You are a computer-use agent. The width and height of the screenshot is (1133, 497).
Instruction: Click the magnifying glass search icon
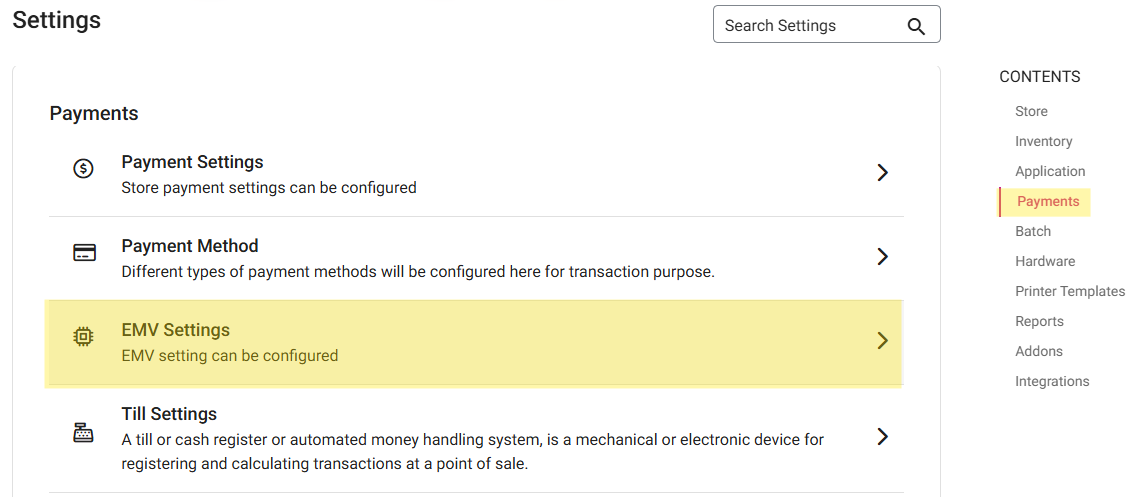coord(916,26)
